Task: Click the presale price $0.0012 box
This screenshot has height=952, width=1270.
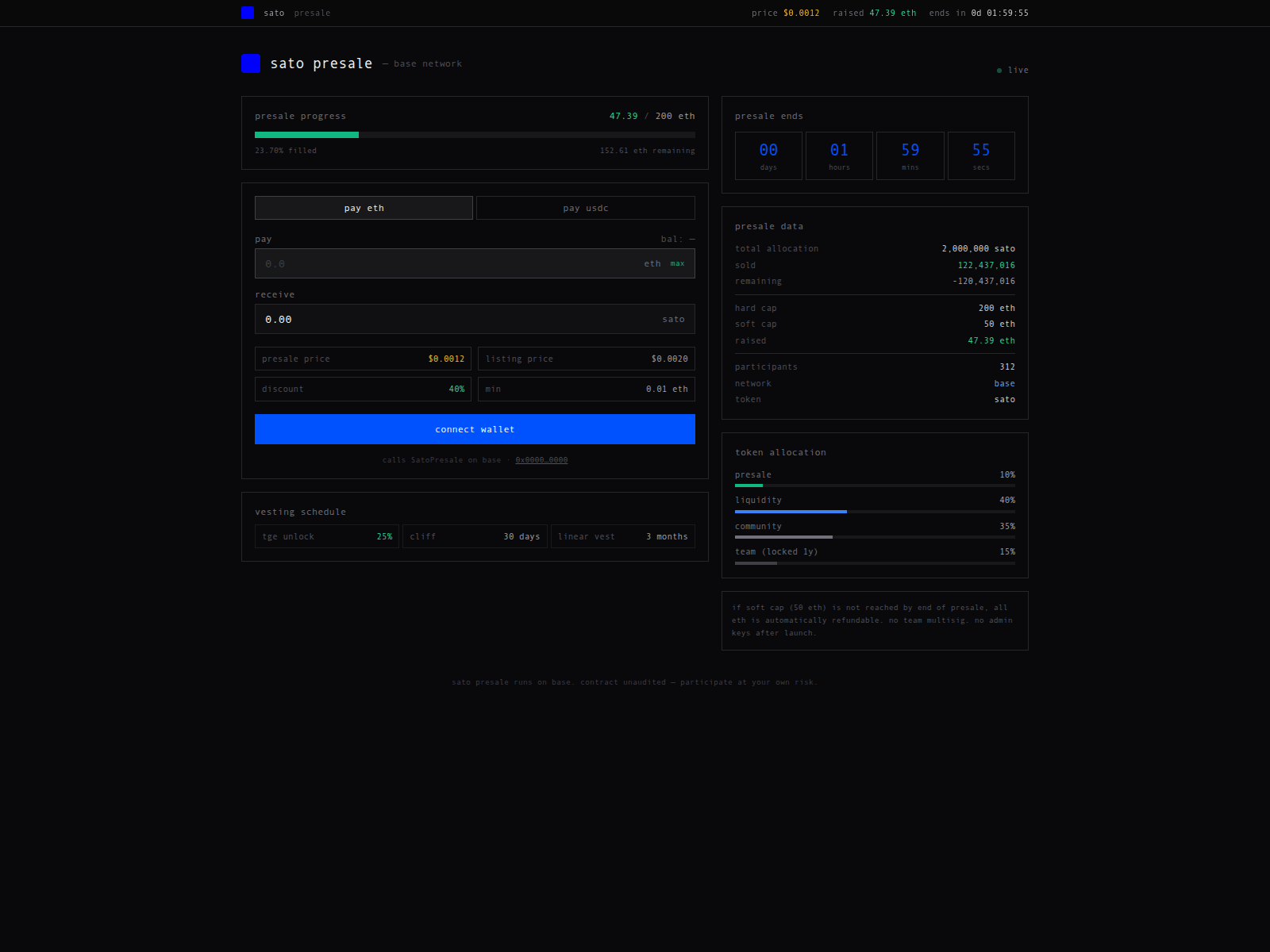Action: [x=363, y=359]
